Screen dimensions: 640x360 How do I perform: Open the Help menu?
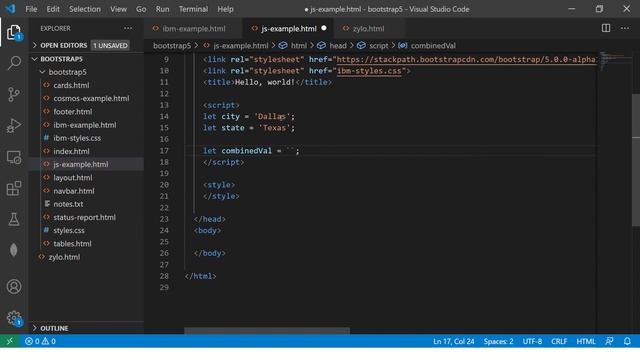point(225,9)
